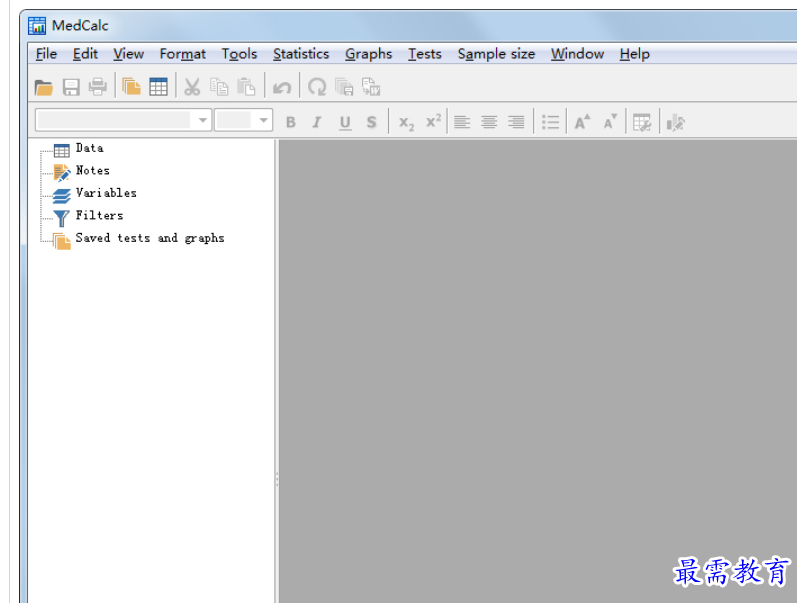Open the font size dropdown
This screenshot has height=603, width=797.
tap(263, 120)
